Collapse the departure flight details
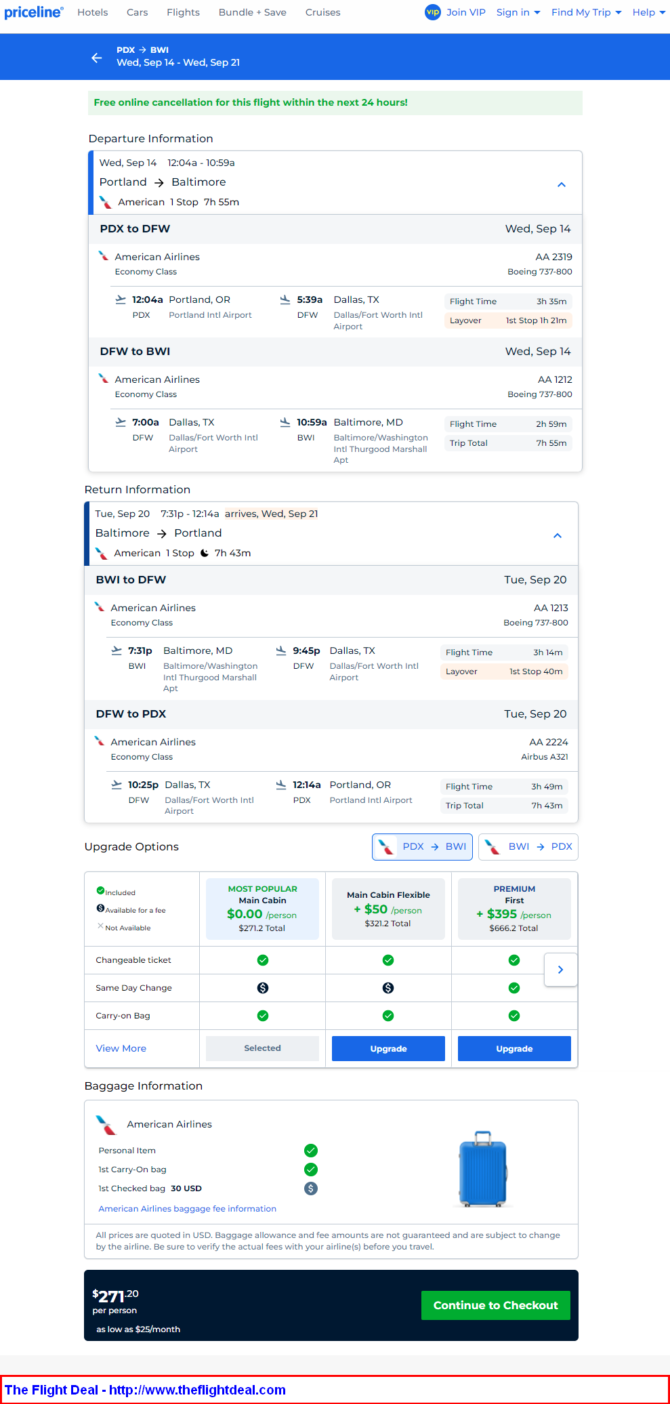Viewport: 670px width, 1404px height. point(561,184)
